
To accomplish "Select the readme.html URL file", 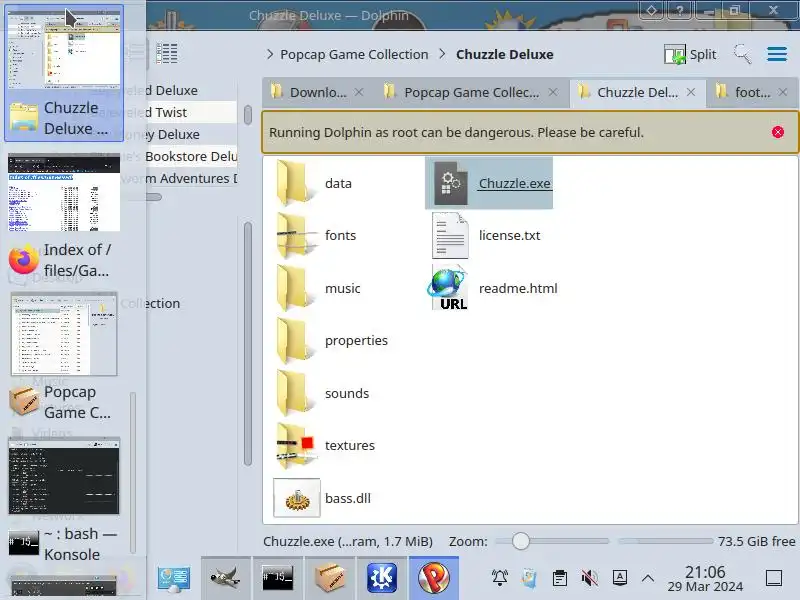I will (494, 289).
